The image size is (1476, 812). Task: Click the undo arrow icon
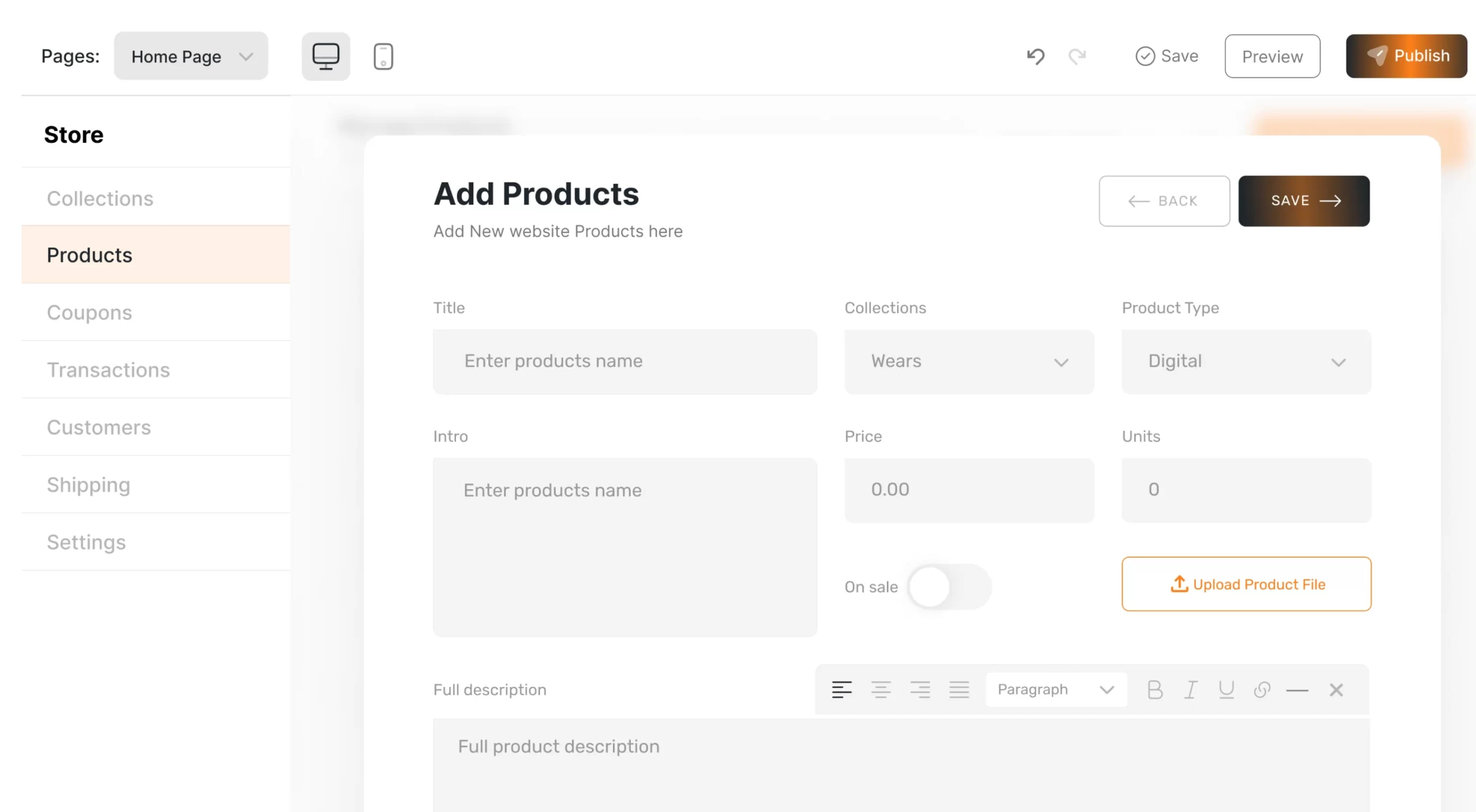click(x=1036, y=56)
